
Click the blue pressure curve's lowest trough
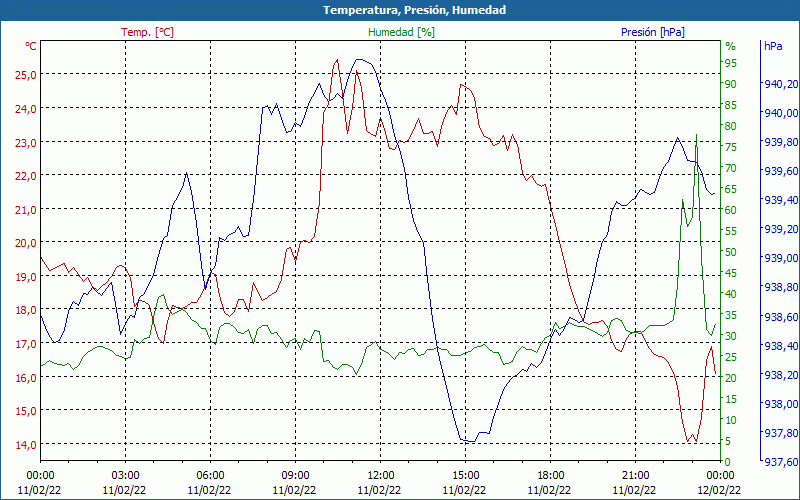[470, 441]
